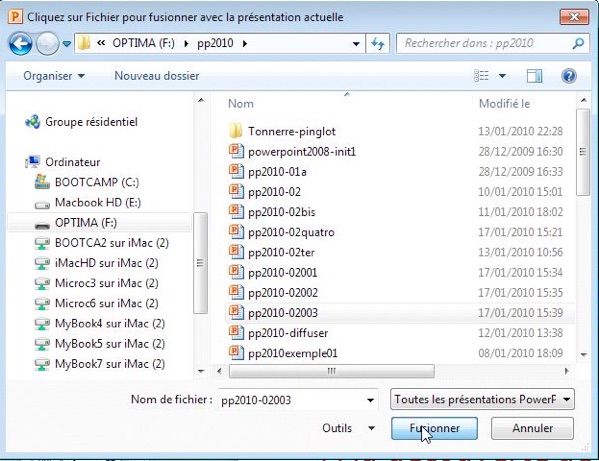
Task: Select file pp2010-02003 in list
Action: 399,313
